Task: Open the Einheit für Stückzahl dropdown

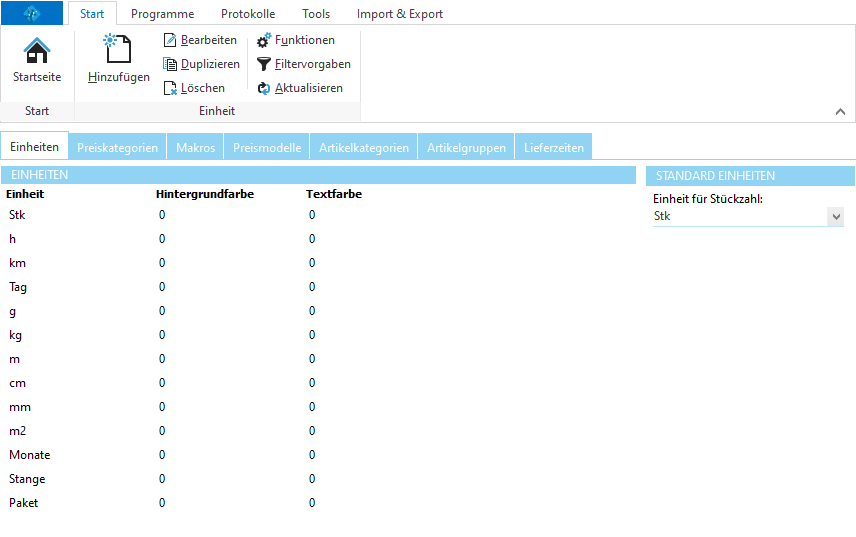Action: 836,217
